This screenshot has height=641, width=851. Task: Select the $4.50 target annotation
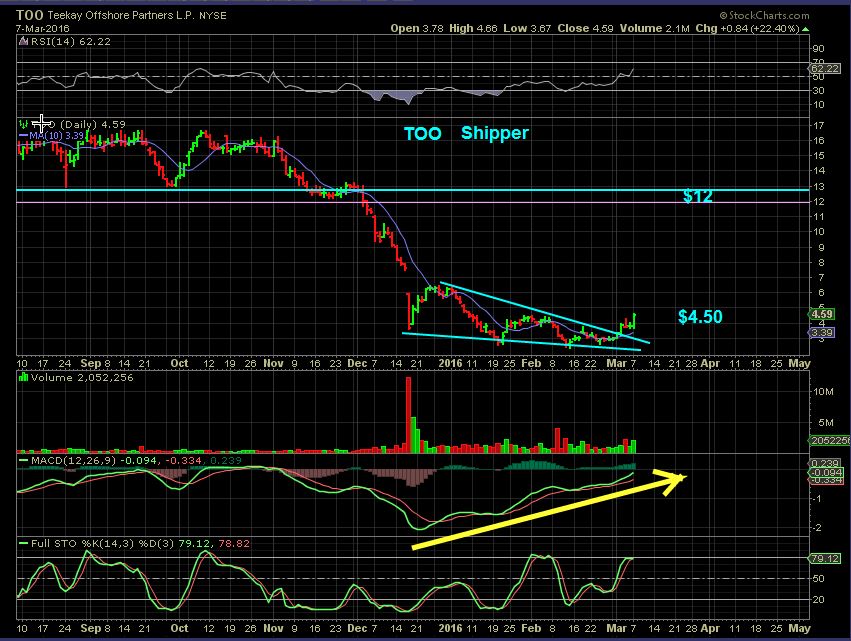700,317
